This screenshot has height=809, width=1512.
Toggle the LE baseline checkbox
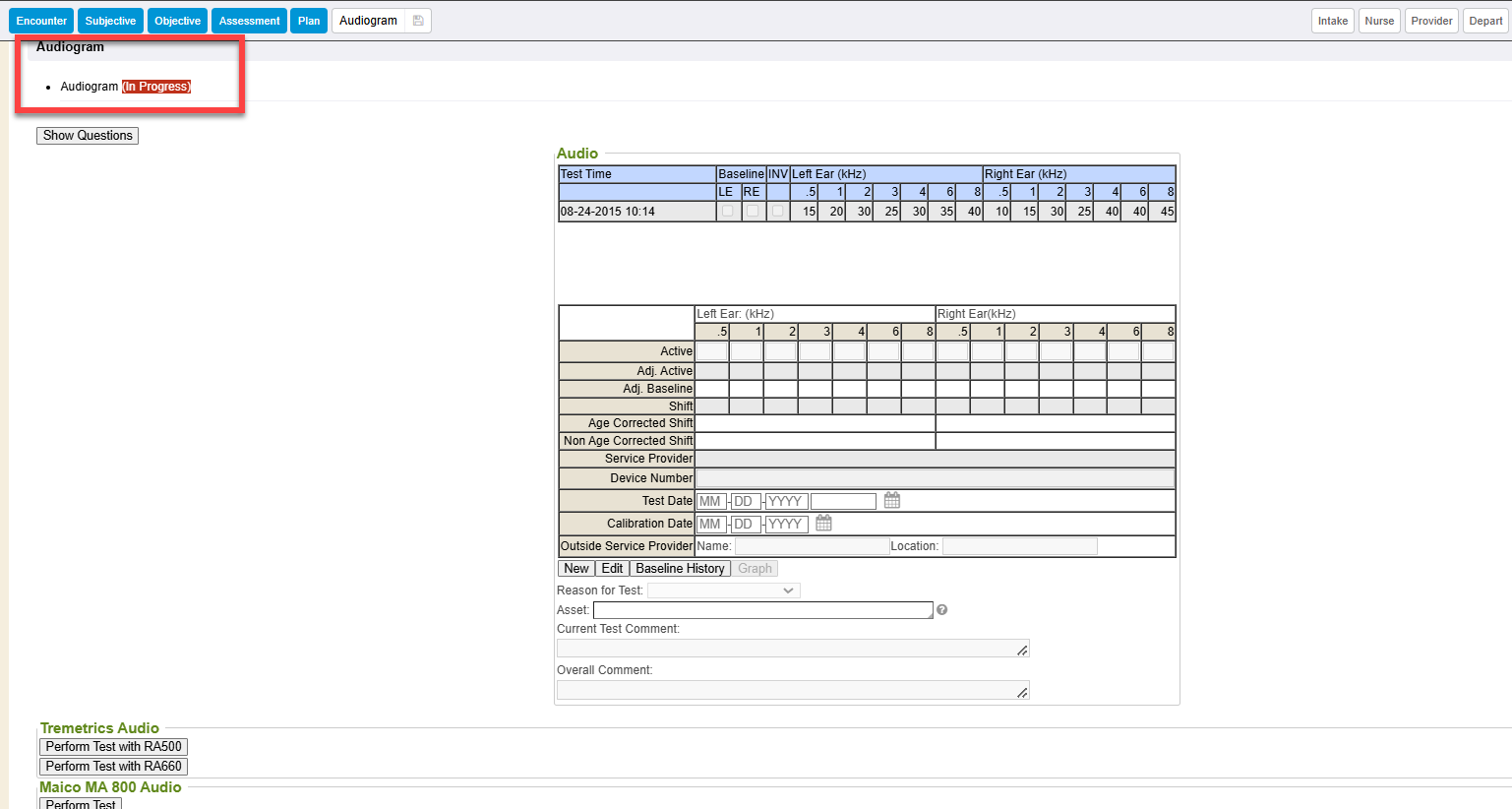click(727, 211)
